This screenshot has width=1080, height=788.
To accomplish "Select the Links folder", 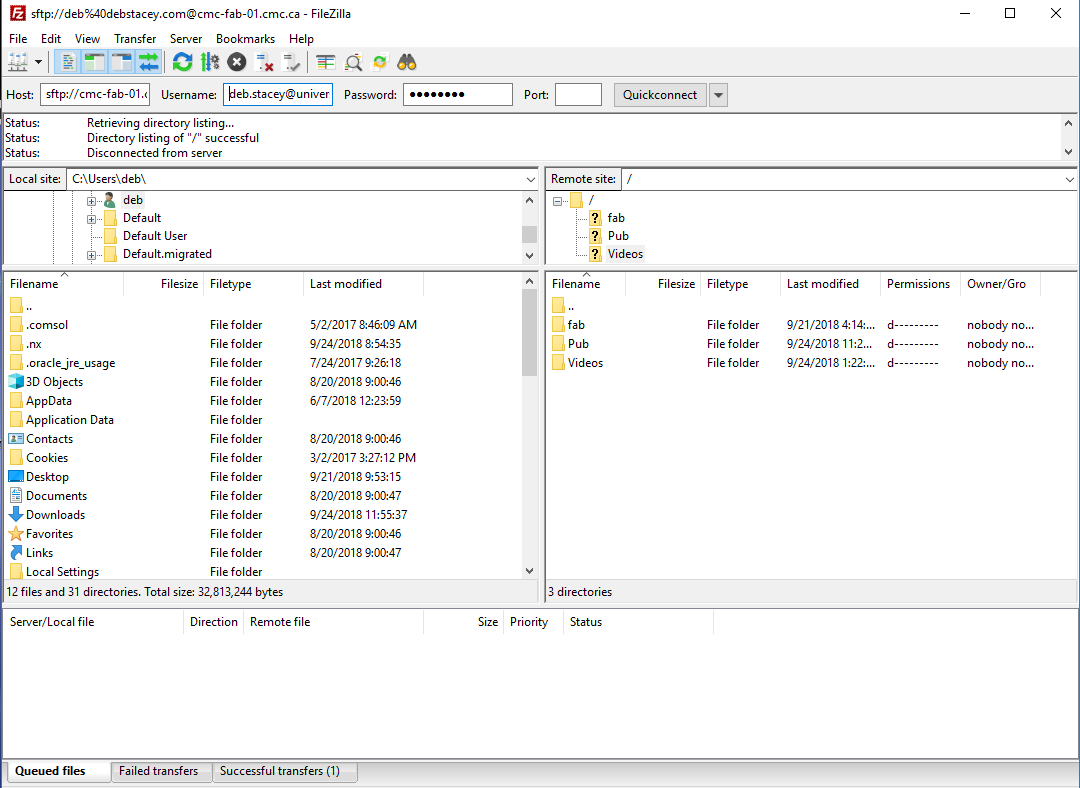I will 39,552.
